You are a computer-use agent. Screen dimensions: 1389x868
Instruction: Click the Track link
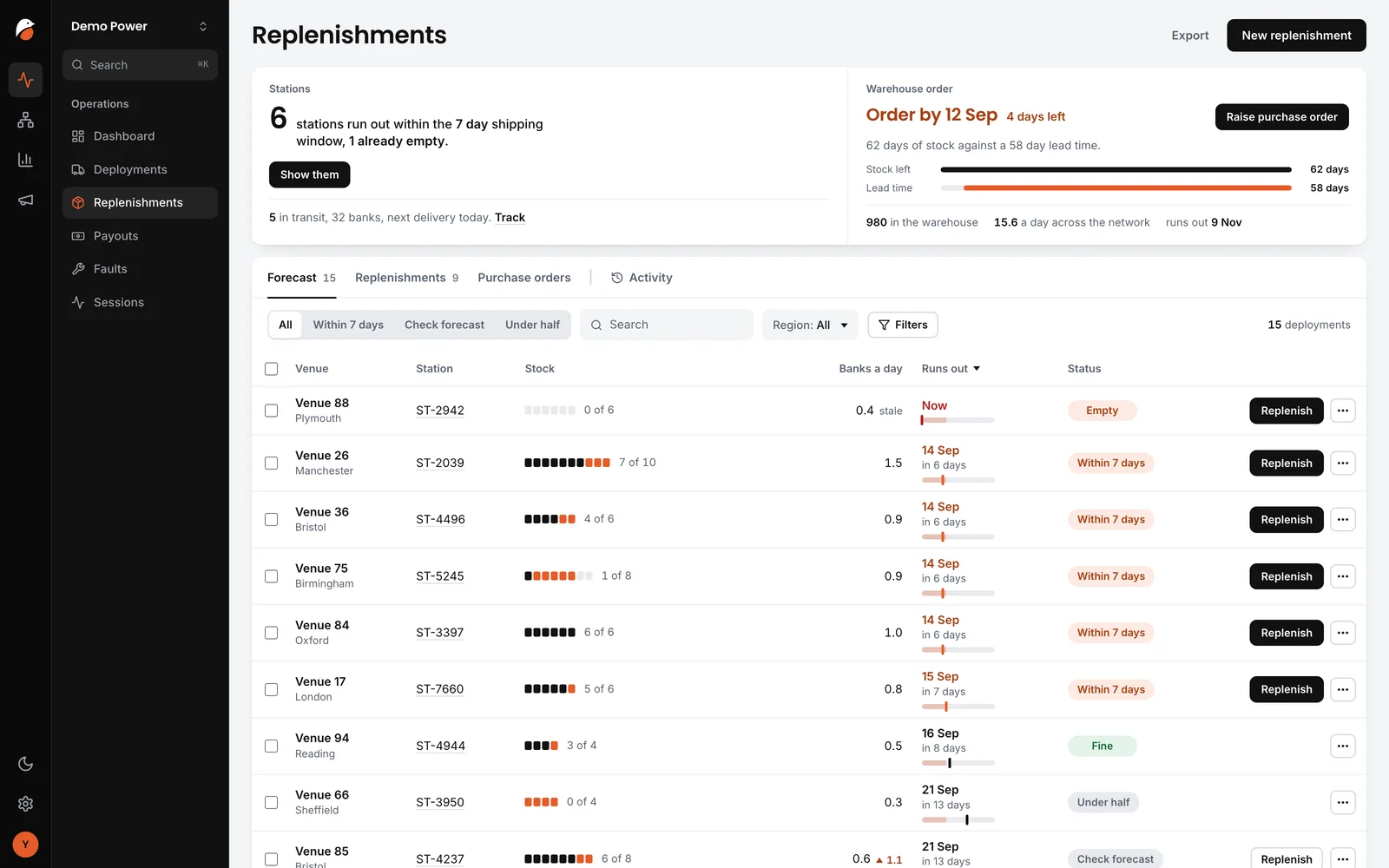pos(510,218)
